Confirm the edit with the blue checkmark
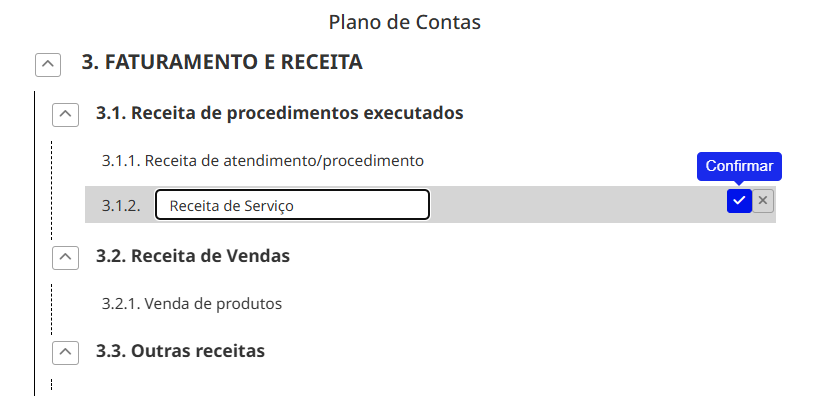 pyautogui.click(x=739, y=201)
